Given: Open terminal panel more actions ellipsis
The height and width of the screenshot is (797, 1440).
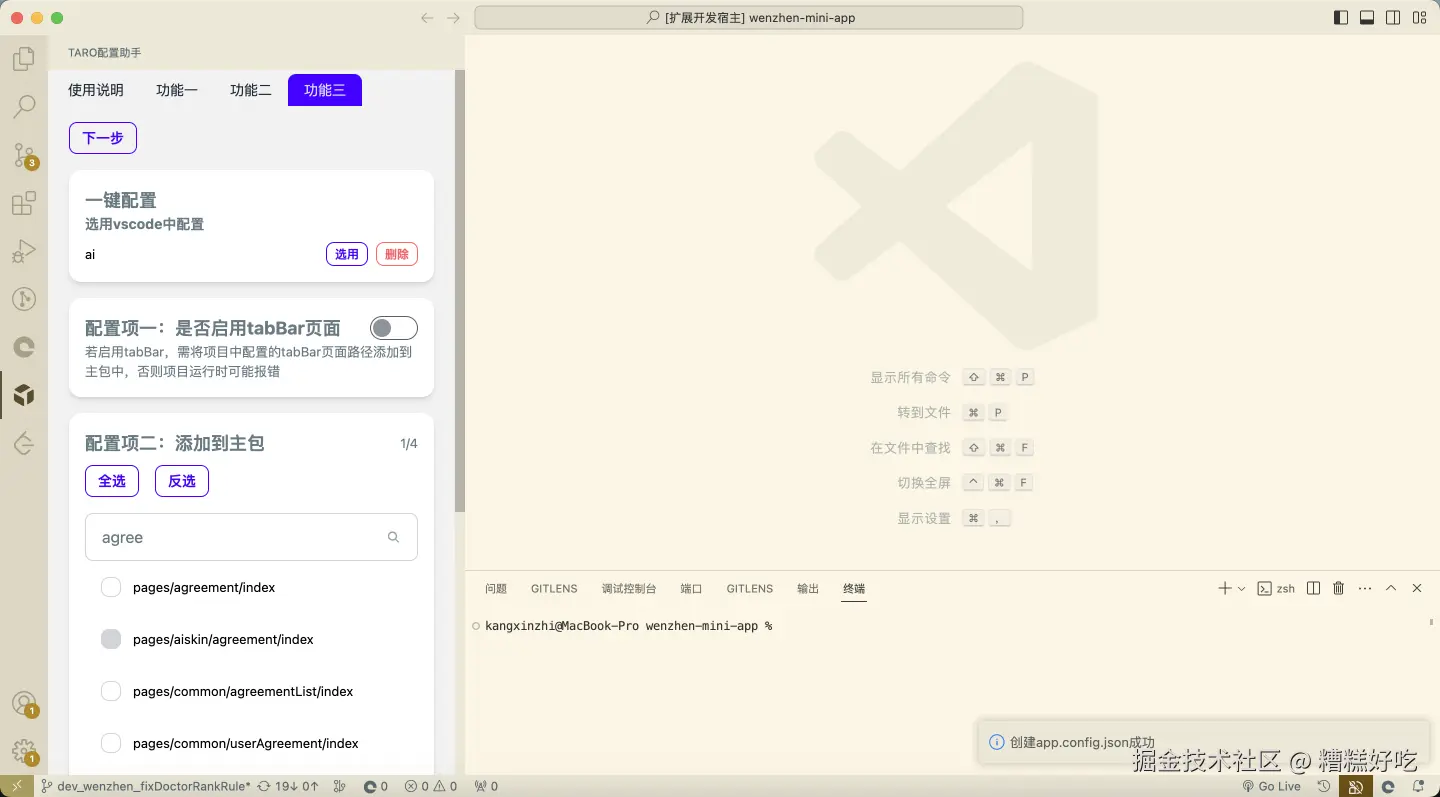Looking at the screenshot, I should point(1365,588).
